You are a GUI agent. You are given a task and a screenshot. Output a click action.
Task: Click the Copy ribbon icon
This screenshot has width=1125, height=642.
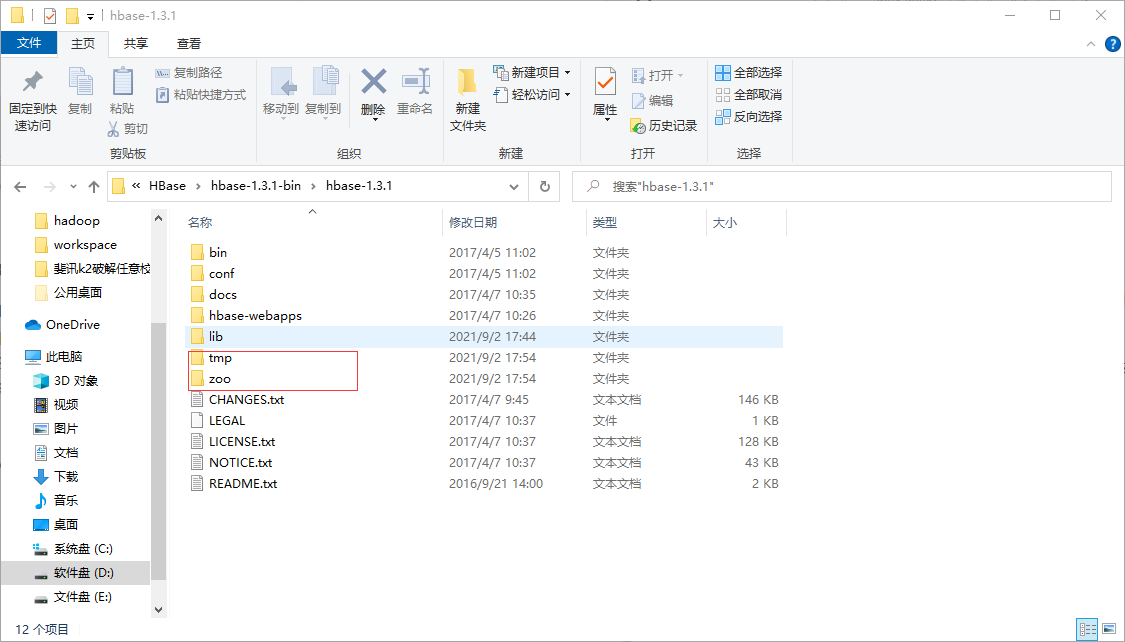pos(80,81)
